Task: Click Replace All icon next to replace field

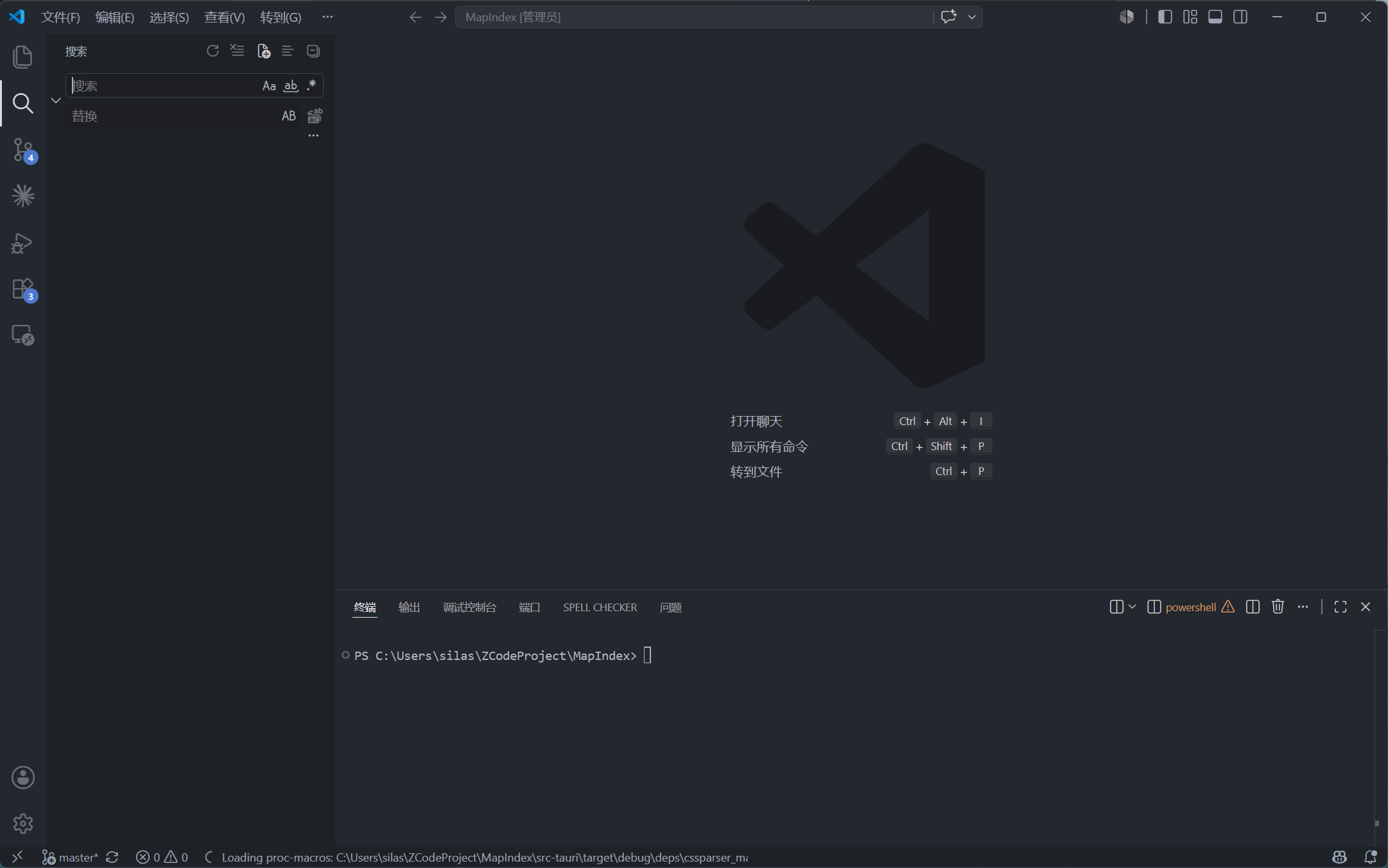Action: 315,116
